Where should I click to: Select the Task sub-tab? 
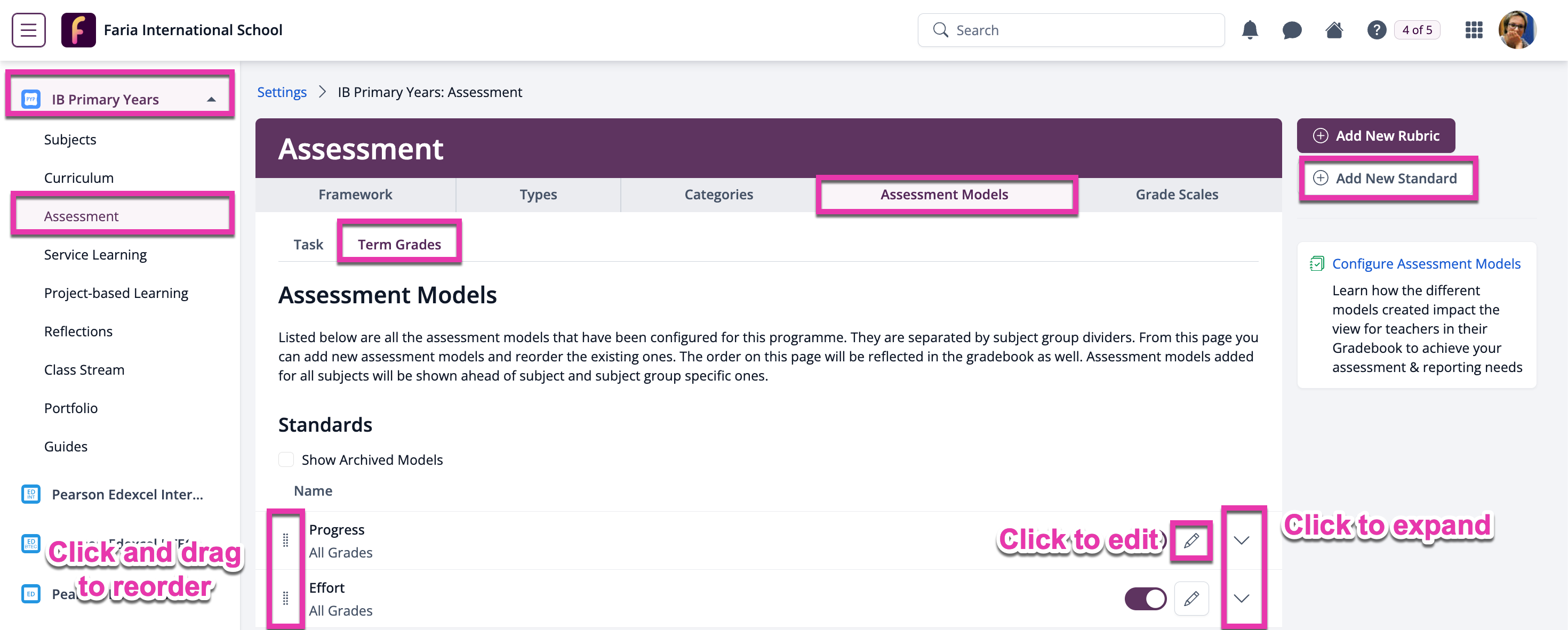(308, 245)
